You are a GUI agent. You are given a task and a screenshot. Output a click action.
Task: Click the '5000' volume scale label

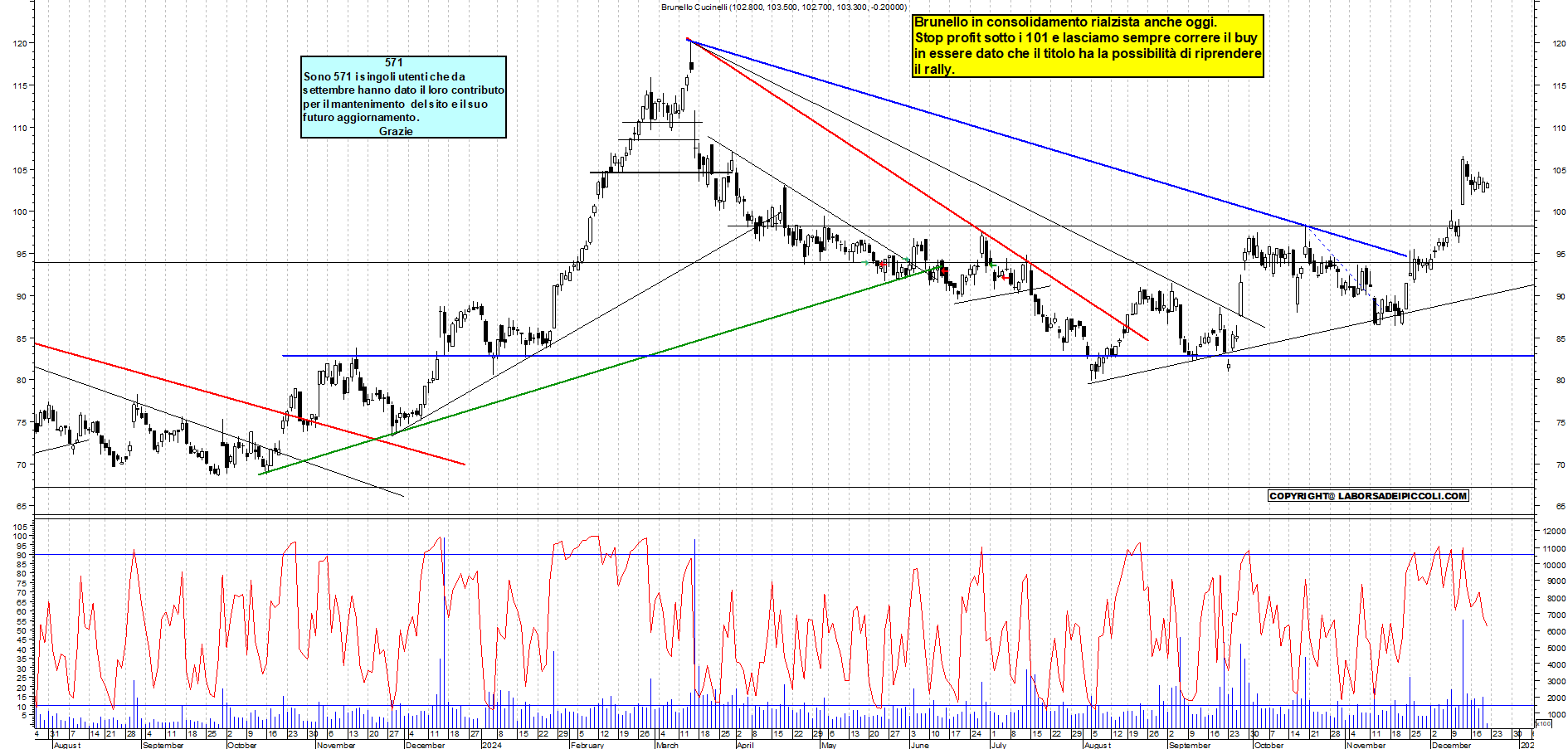click(x=1556, y=648)
